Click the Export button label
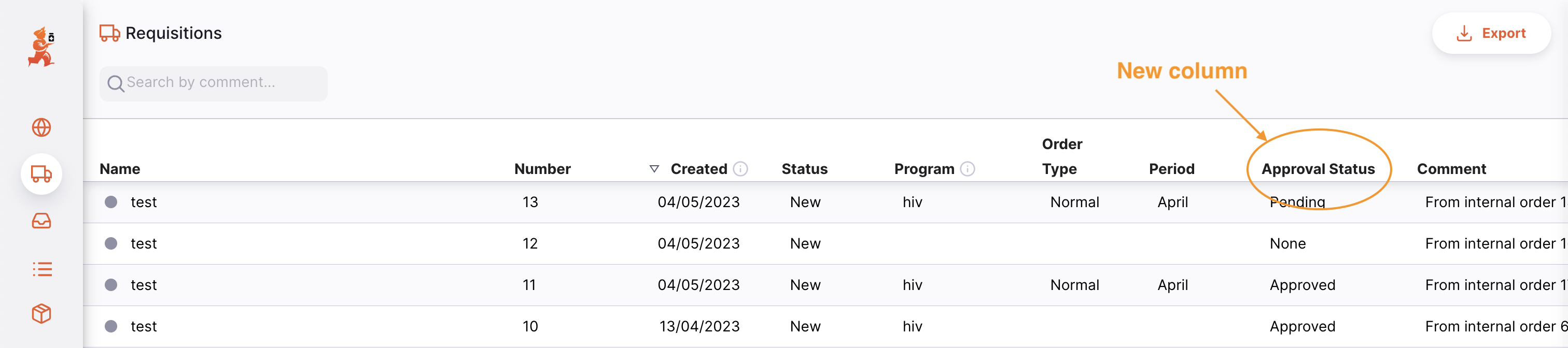1568x348 pixels. 1504,34
